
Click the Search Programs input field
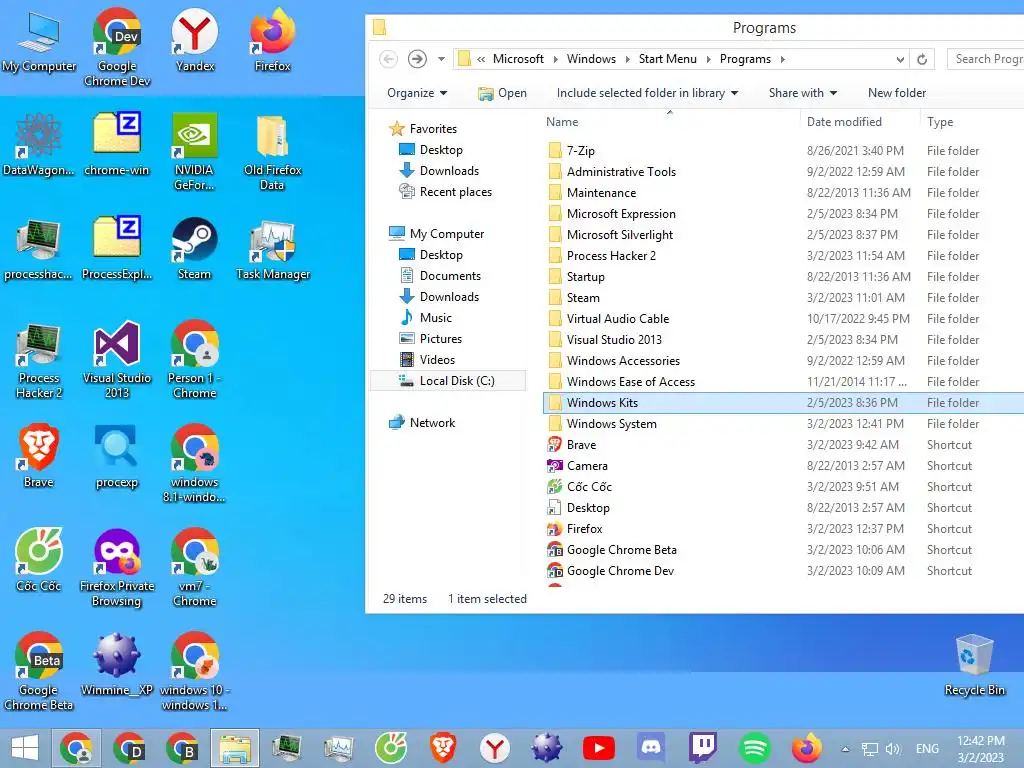pyautogui.click(x=985, y=59)
